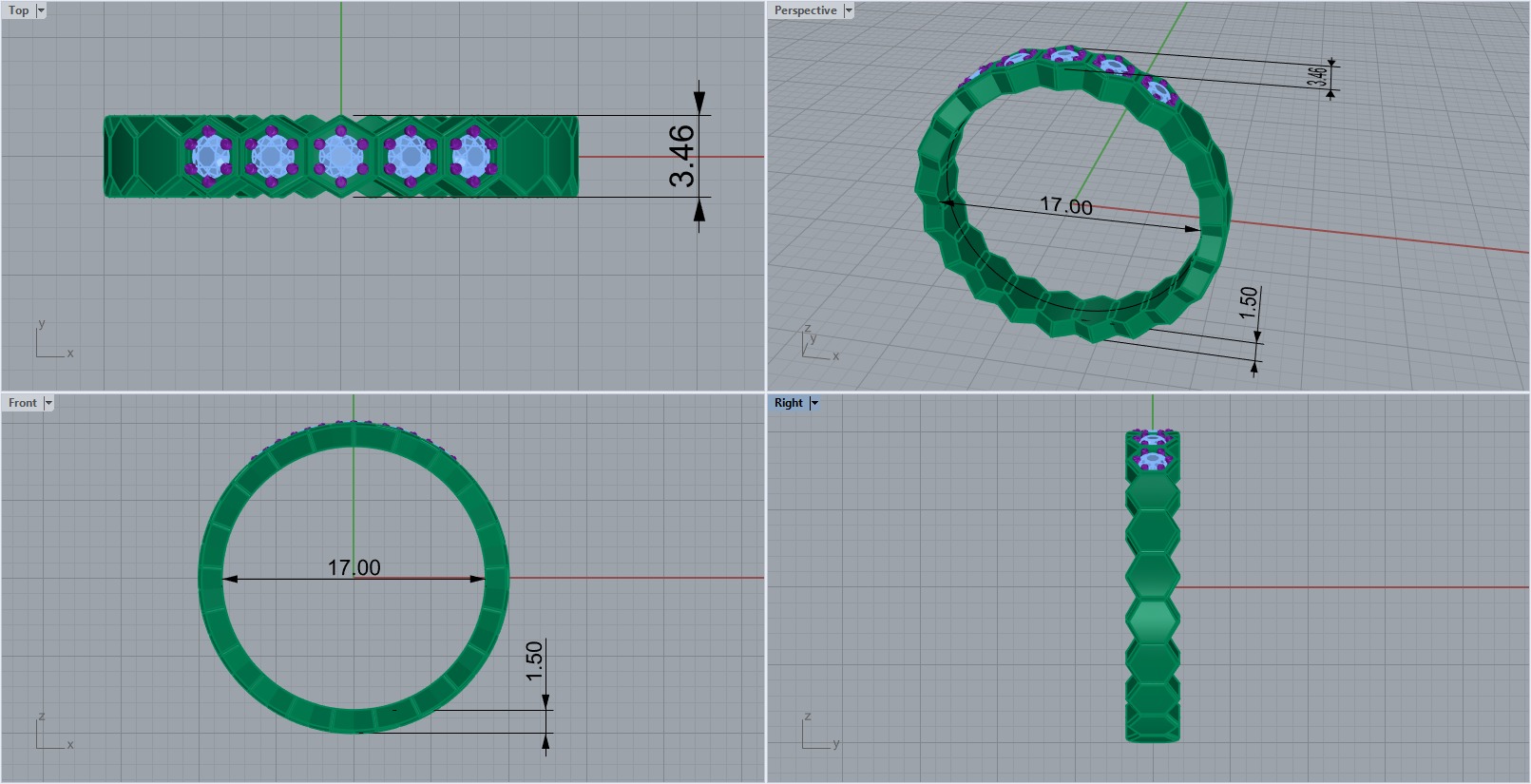The width and height of the screenshot is (1531, 784).
Task: Select the center blue gemstone in Top view
Action: click(340, 156)
